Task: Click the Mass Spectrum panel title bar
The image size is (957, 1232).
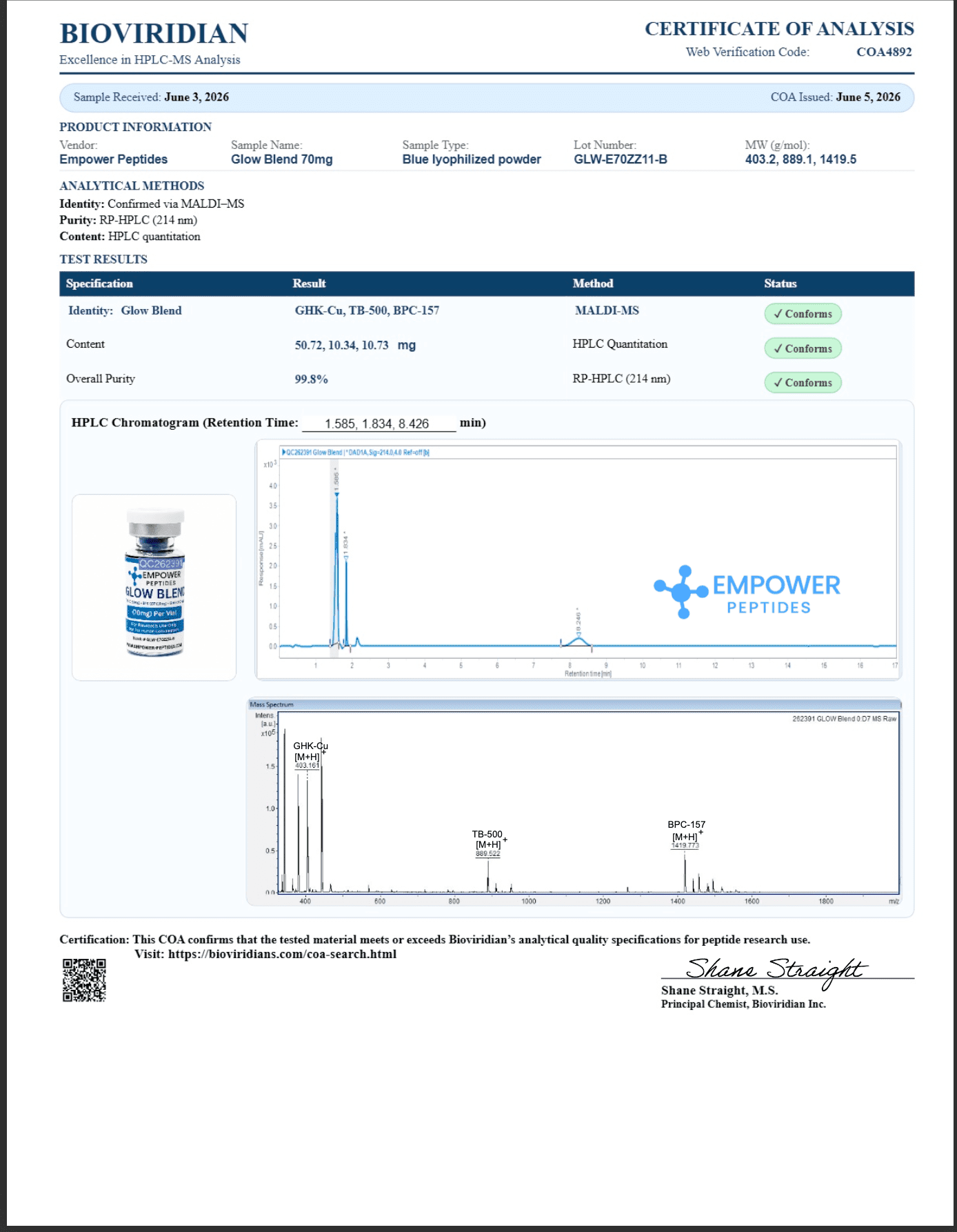Action: coord(574,704)
